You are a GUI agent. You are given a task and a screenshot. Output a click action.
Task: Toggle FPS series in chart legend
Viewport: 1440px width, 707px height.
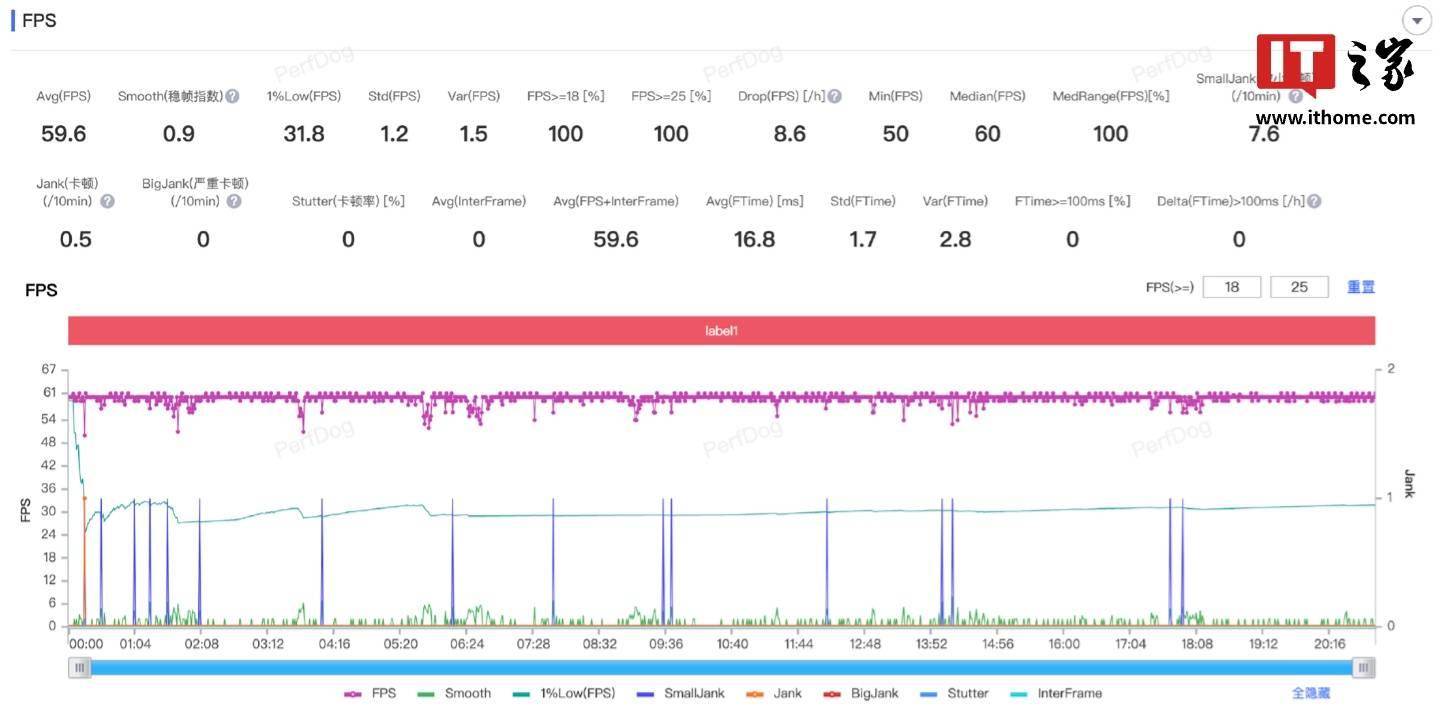[x=370, y=693]
